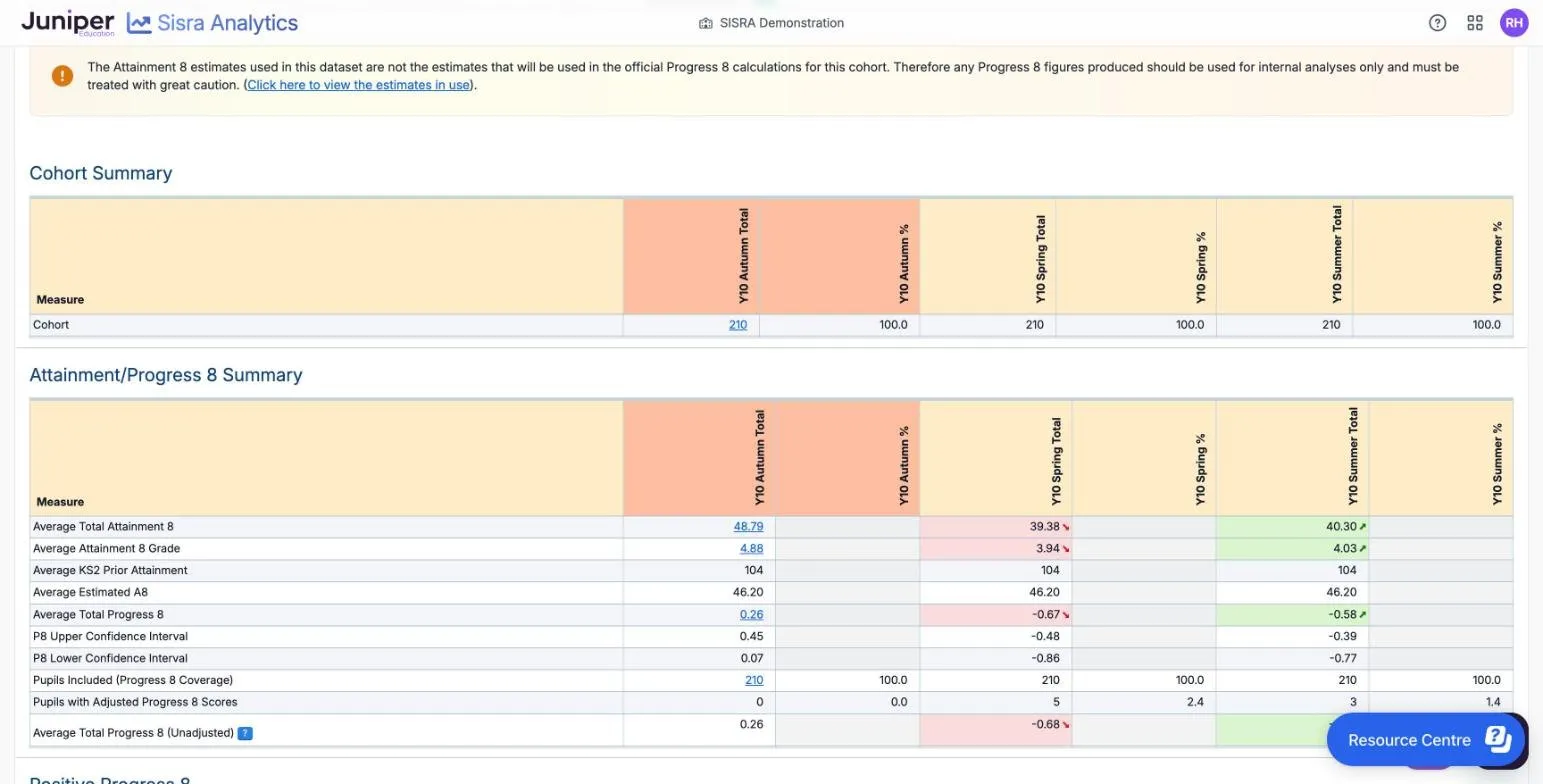The image size is (1543, 784).
Task: Click the Spring -0.67 Progress 8 cell
Action: point(995,615)
